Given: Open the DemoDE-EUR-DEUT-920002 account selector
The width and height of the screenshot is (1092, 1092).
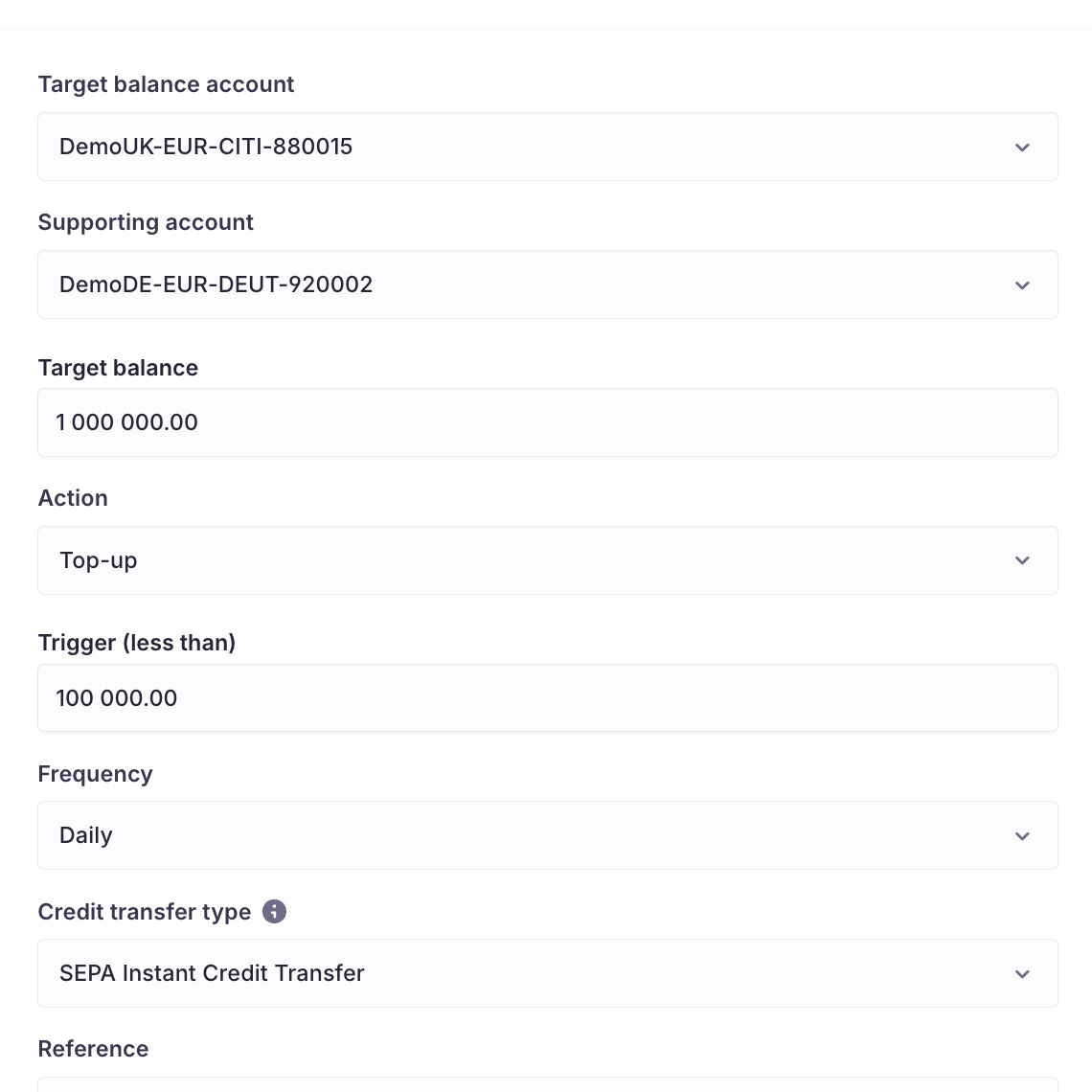Looking at the screenshot, I should pos(547,284).
